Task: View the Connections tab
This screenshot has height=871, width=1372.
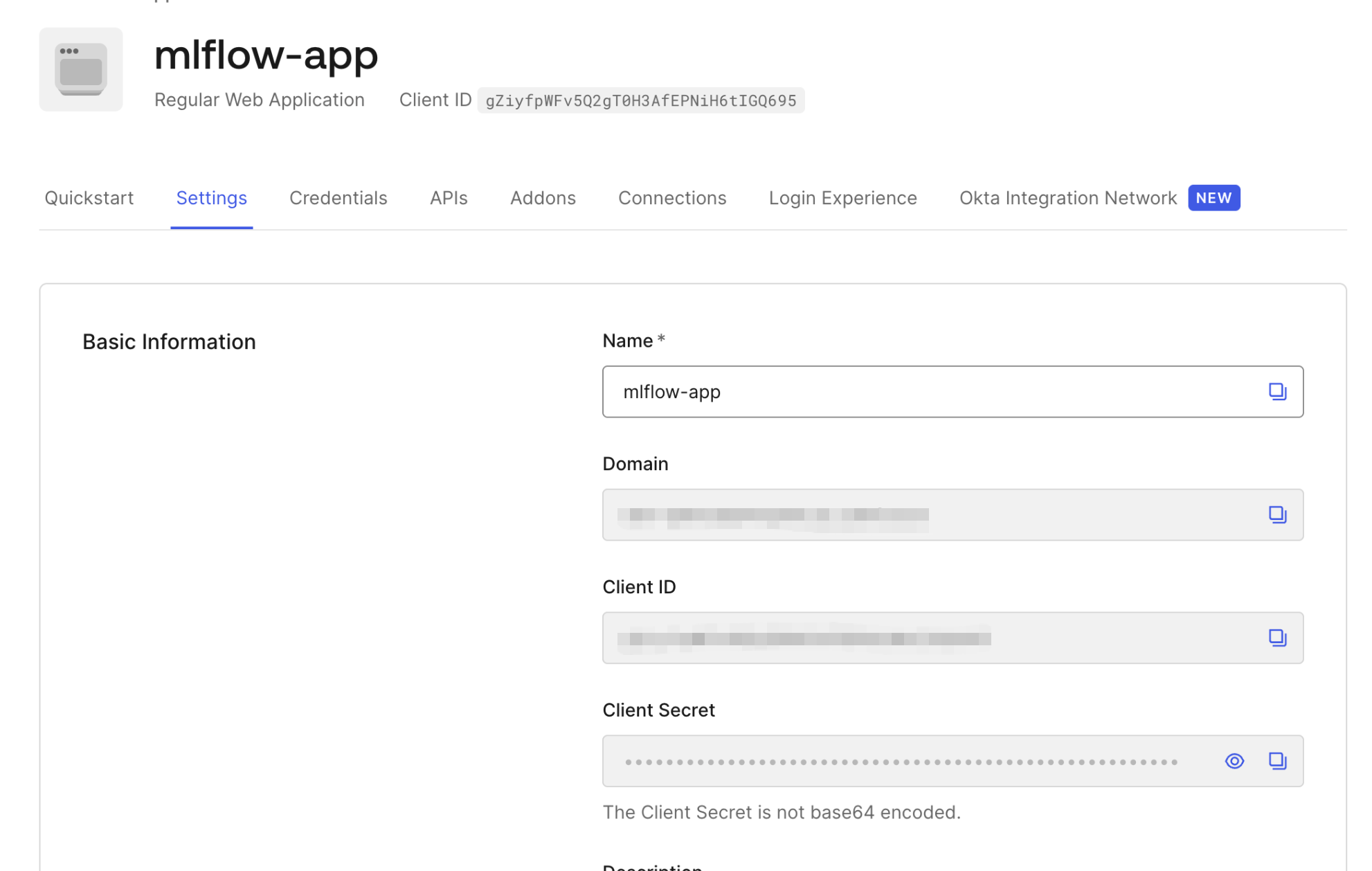Action: click(671, 198)
